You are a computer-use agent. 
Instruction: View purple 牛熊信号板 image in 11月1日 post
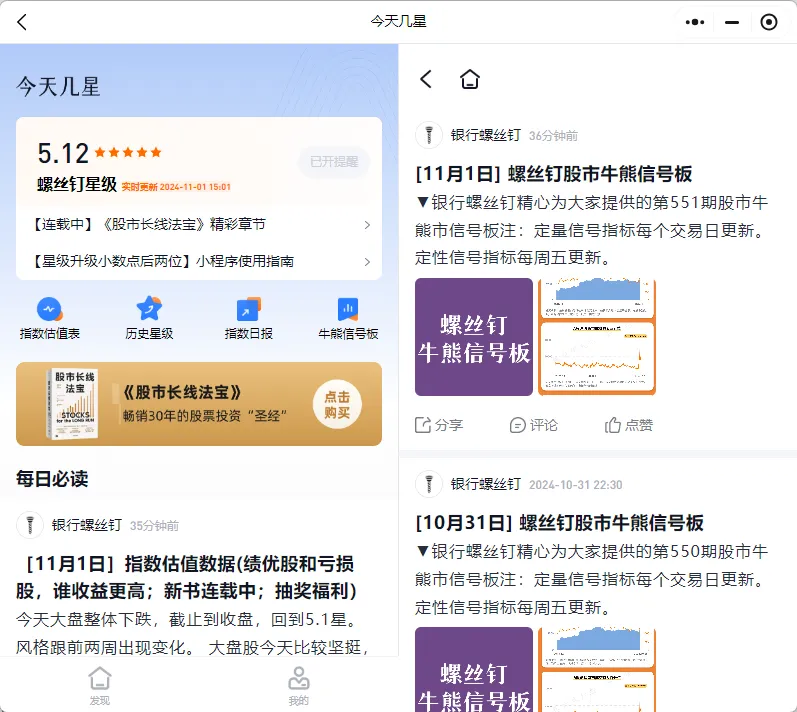[474, 337]
